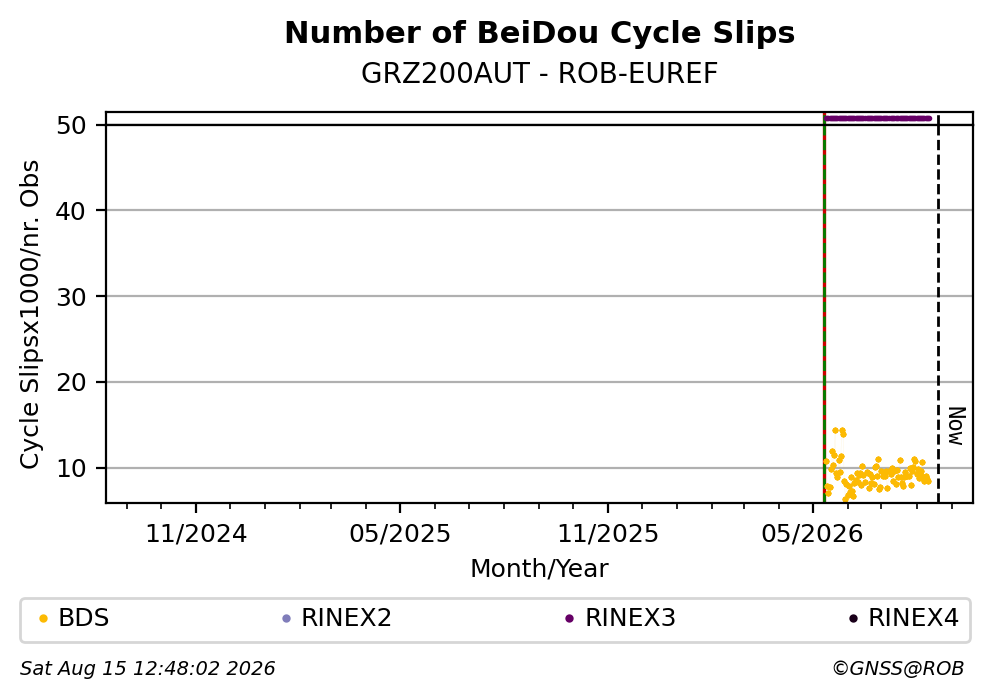This screenshot has width=992, height=699.
Task: Click the 50 y-axis tick label
Action: 71,125
